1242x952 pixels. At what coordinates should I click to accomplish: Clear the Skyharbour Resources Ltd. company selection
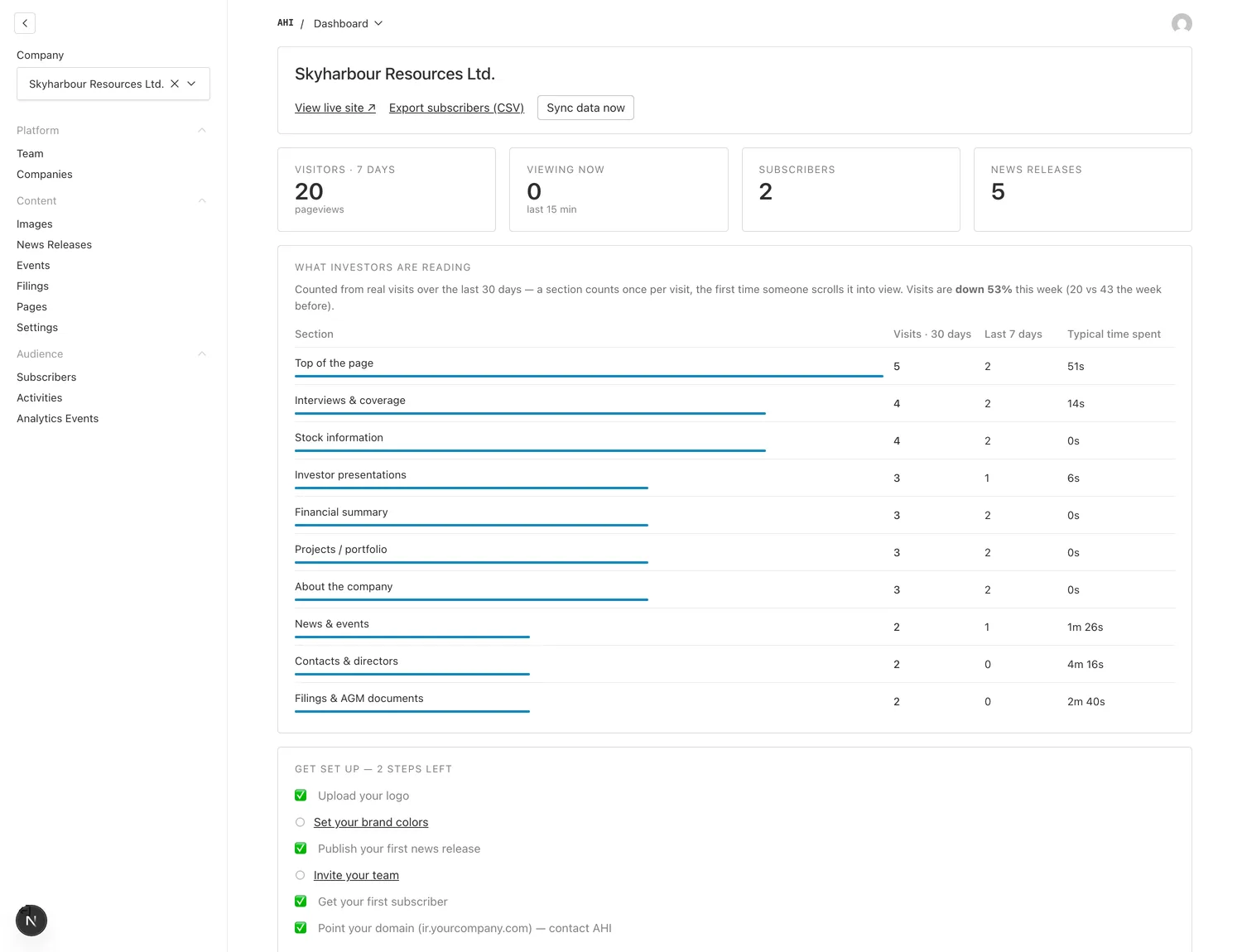pyautogui.click(x=175, y=84)
